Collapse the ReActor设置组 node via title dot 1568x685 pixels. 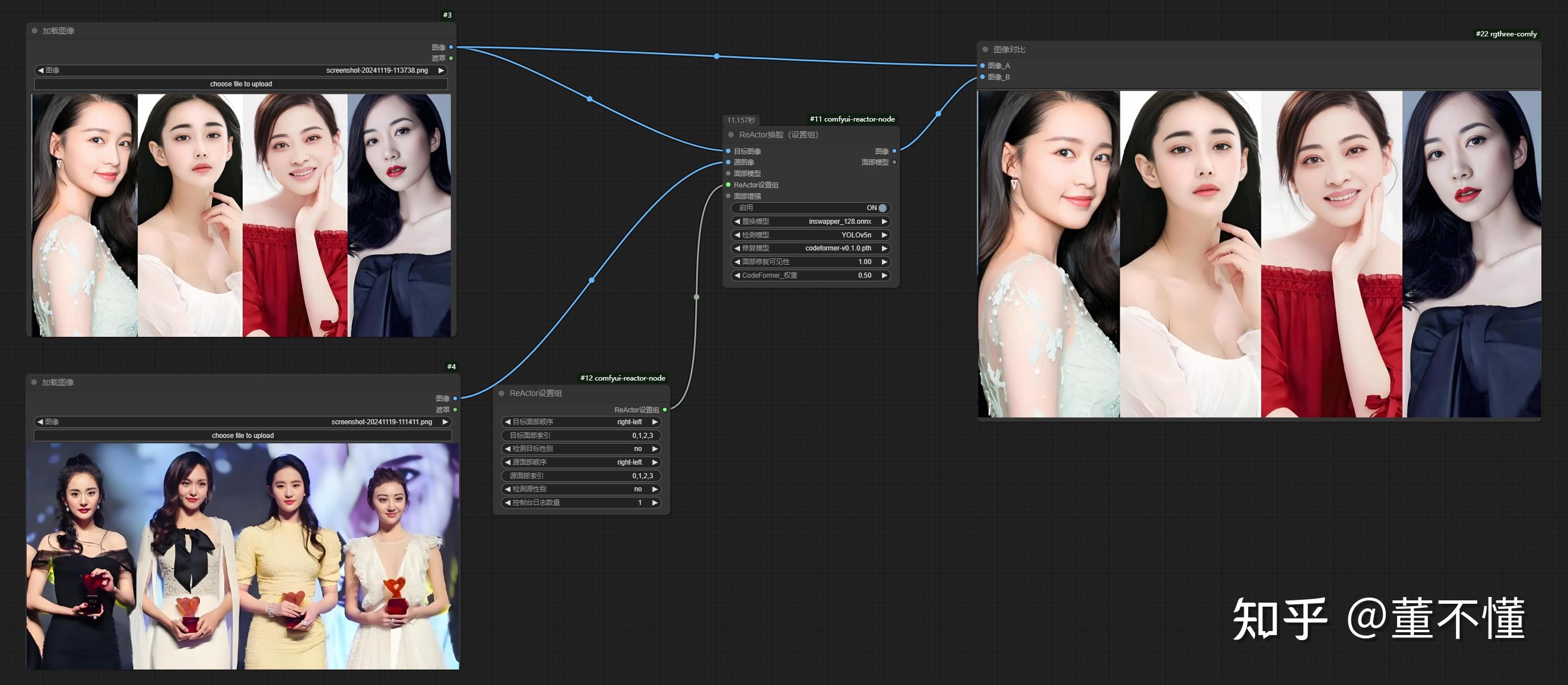pyautogui.click(x=501, y=394)
